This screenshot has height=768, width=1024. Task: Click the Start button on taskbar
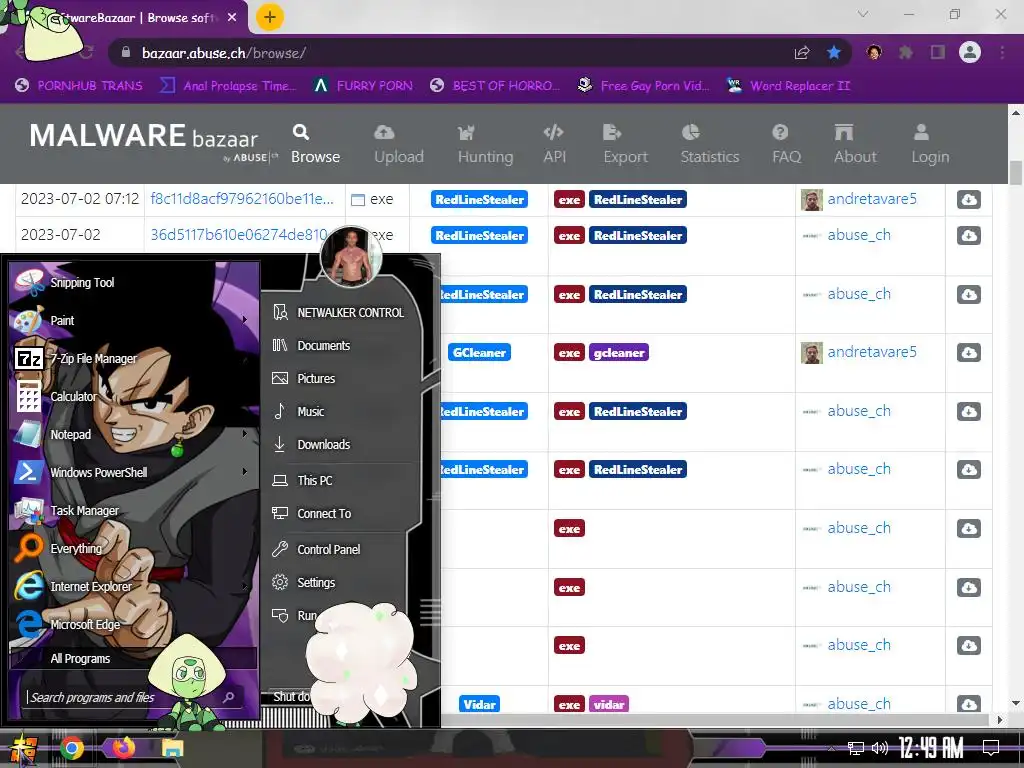(x=22, y=749)
